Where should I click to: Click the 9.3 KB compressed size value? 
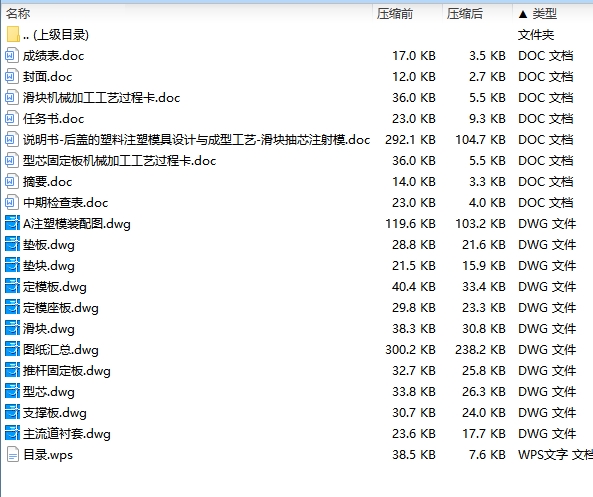click(x=487, y=119)
